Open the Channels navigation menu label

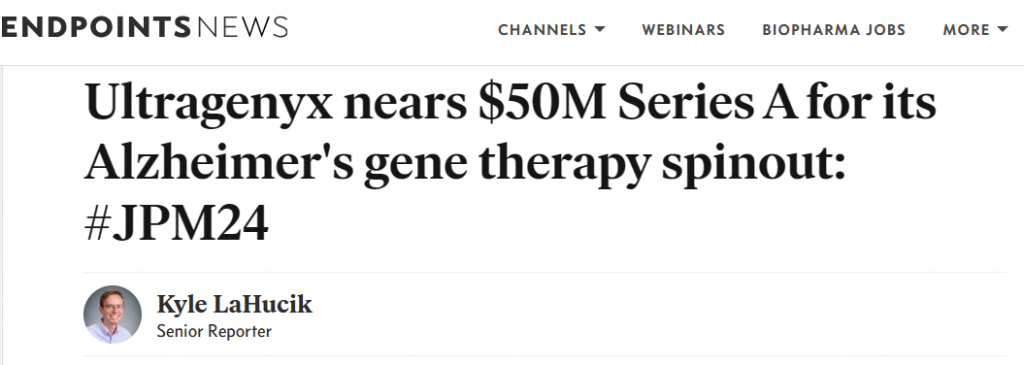pyautogui.click(x=542, y=30)
